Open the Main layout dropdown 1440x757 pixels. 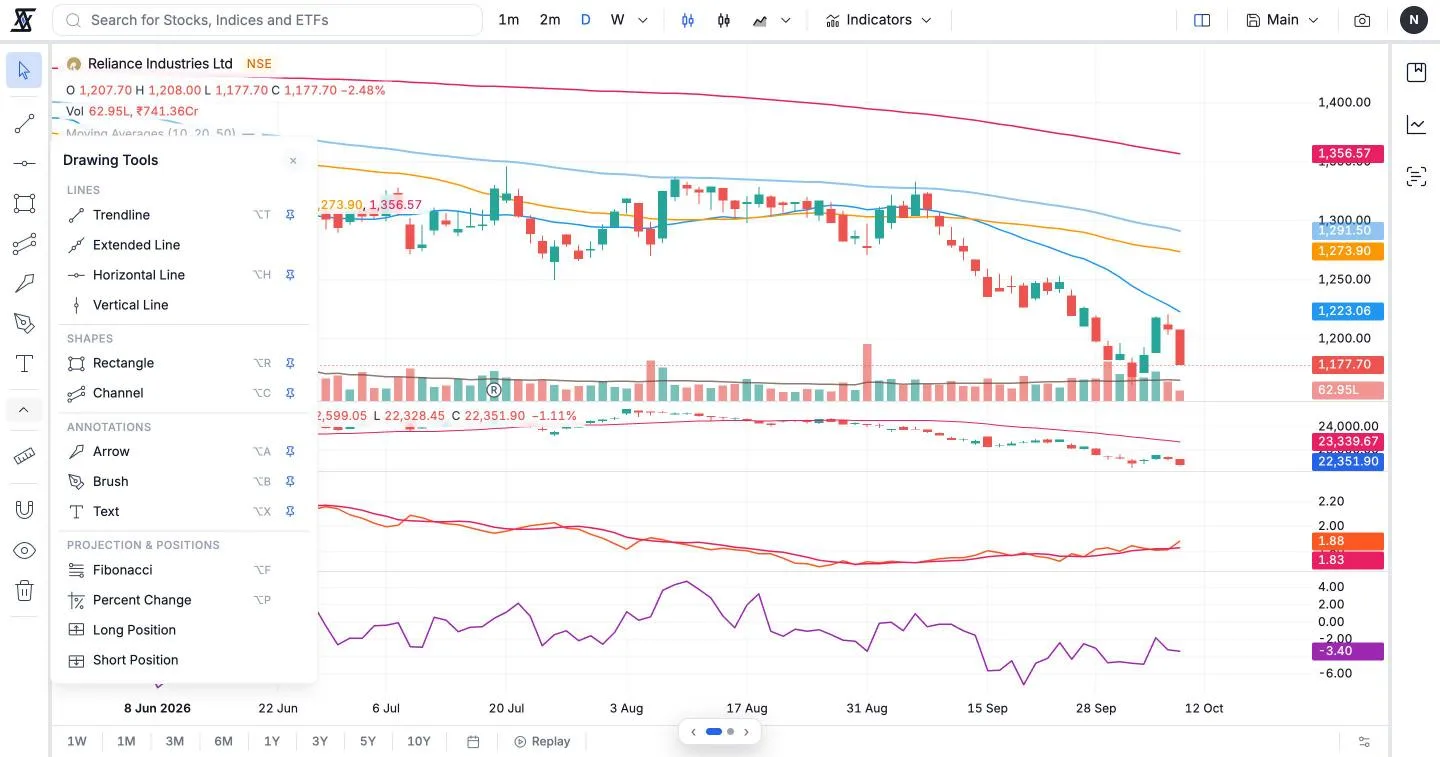1282,20
